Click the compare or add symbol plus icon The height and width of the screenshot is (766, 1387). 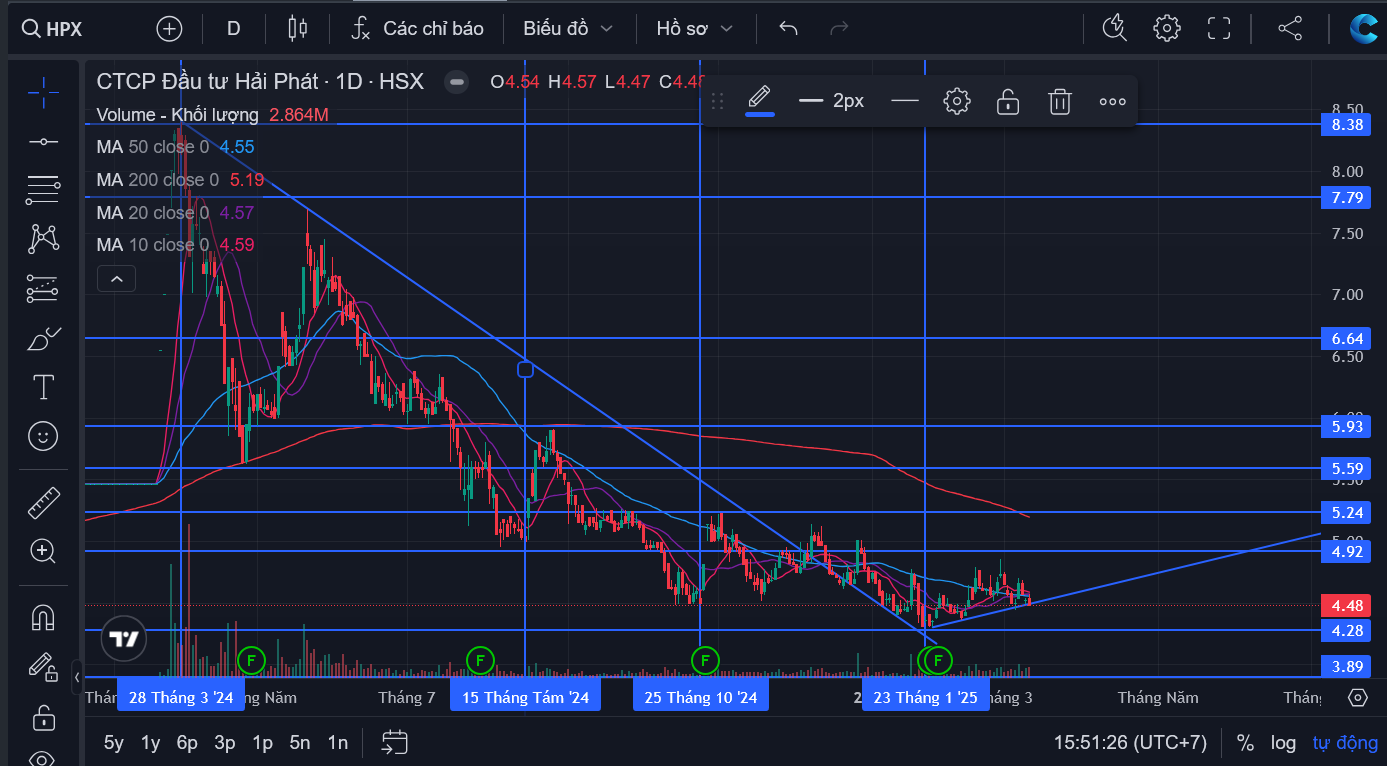pos(169,29)
